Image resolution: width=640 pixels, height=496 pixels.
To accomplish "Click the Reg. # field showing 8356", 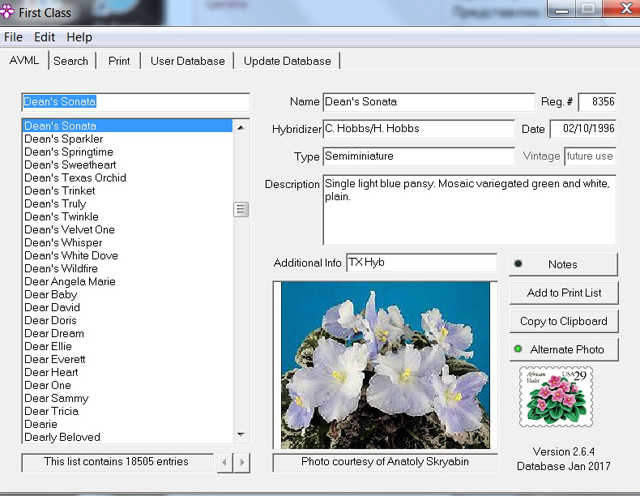I will click(597, 102).
